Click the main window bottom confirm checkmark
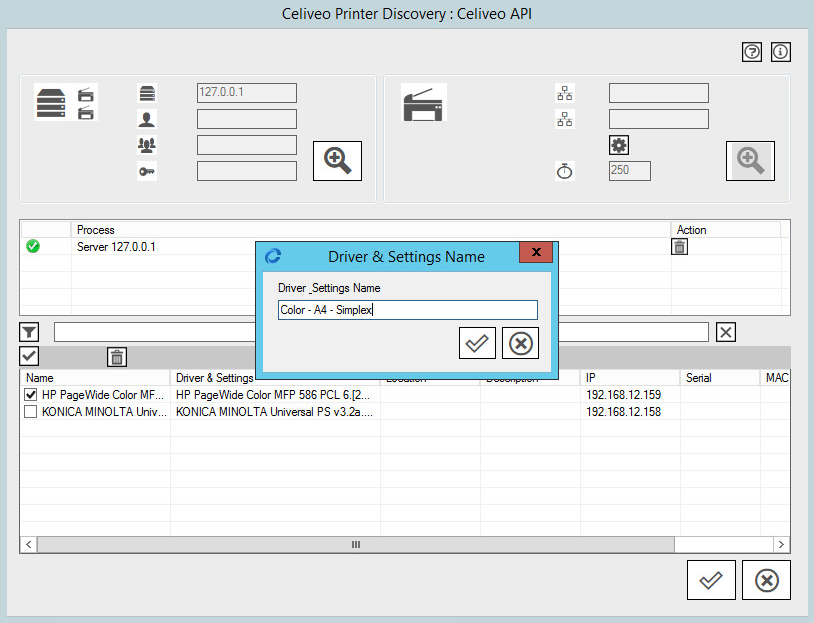This screenshot has height=623, width=814. (x=711, y=581)
